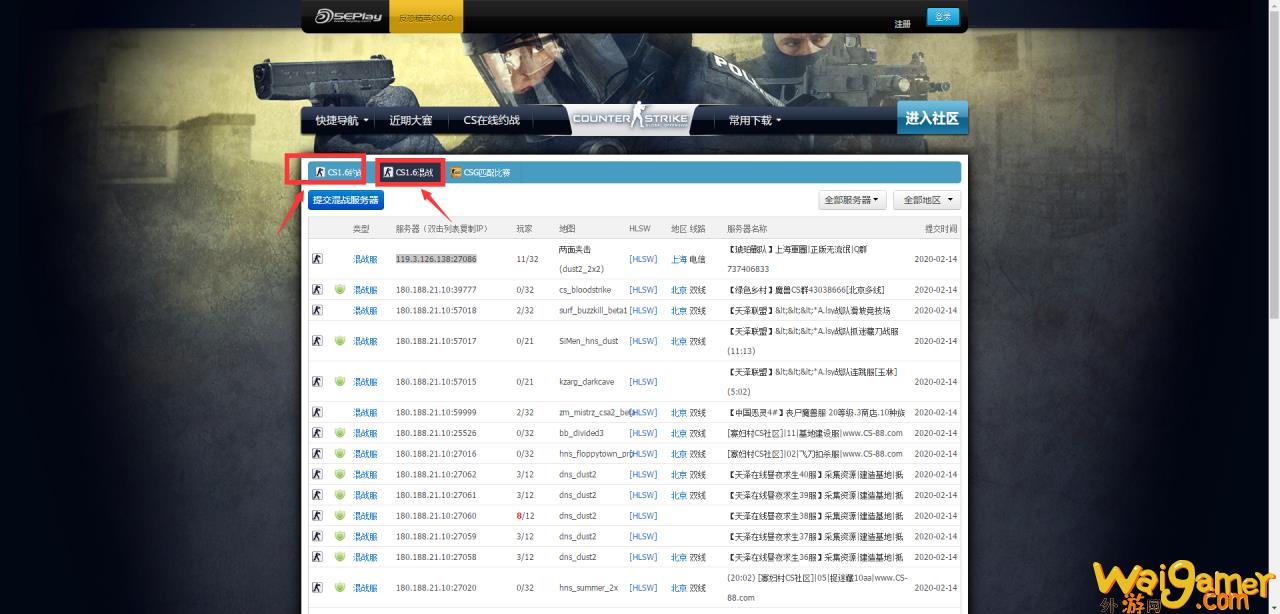Click the 11/32 player count

[528, 259]
